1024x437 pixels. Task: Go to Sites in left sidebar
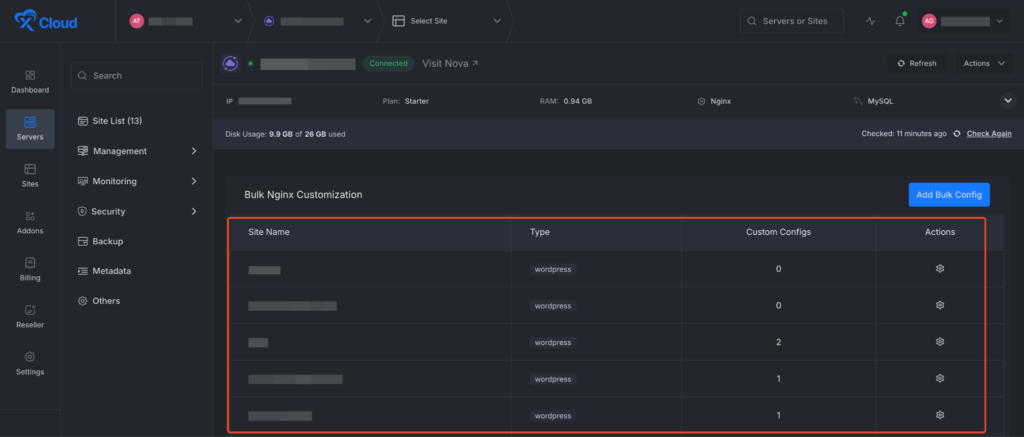(x=30, y=175)
